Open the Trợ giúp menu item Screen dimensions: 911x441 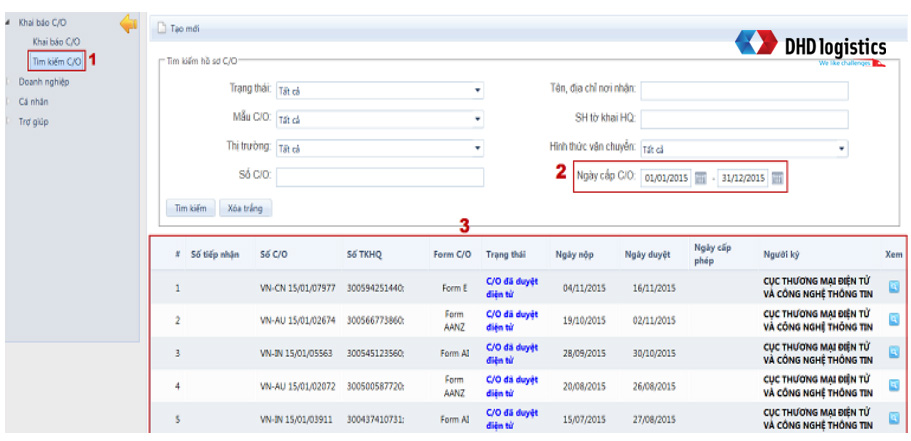[x=34, y=122]
